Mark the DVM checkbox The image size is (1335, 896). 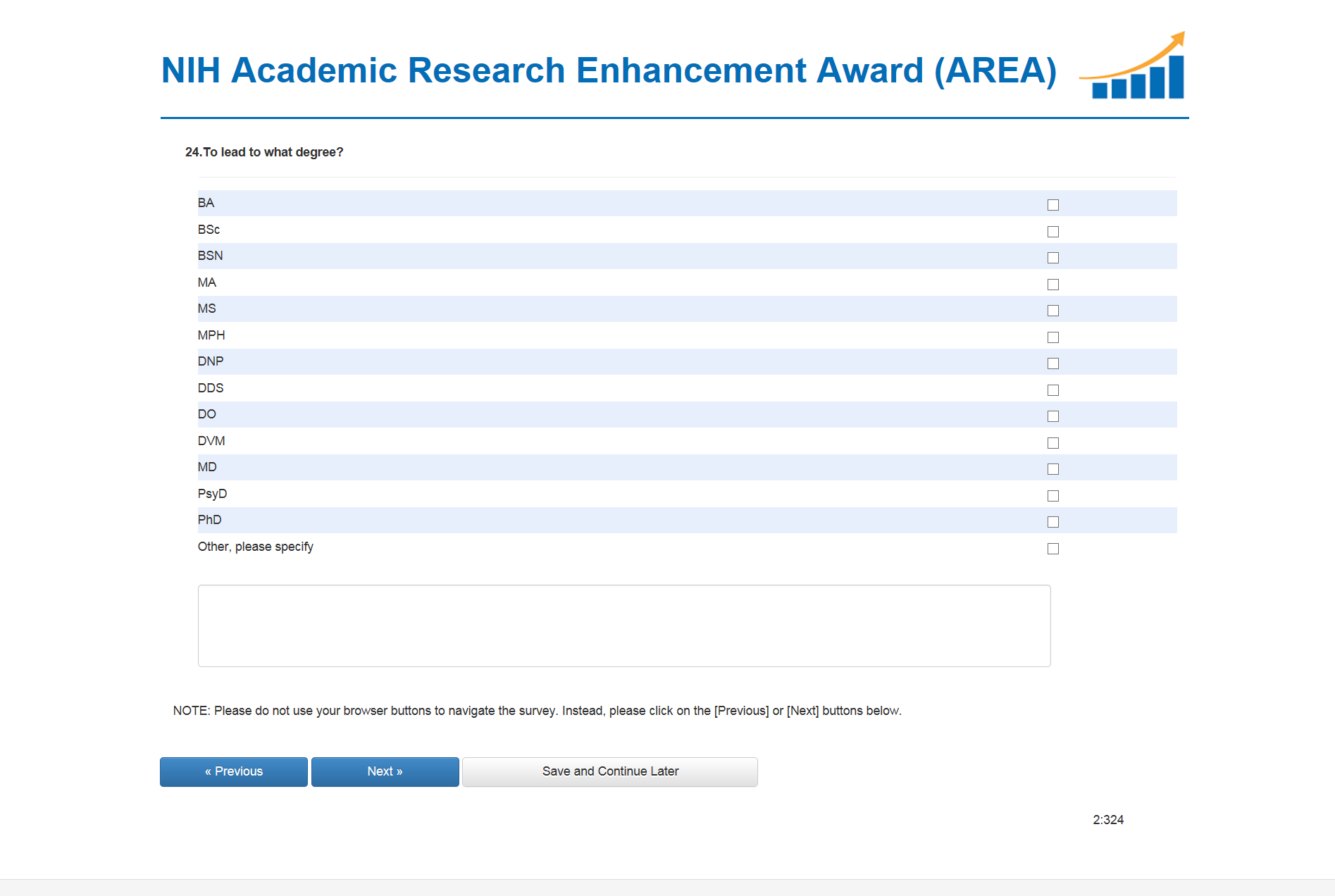tap(1053, 443)
